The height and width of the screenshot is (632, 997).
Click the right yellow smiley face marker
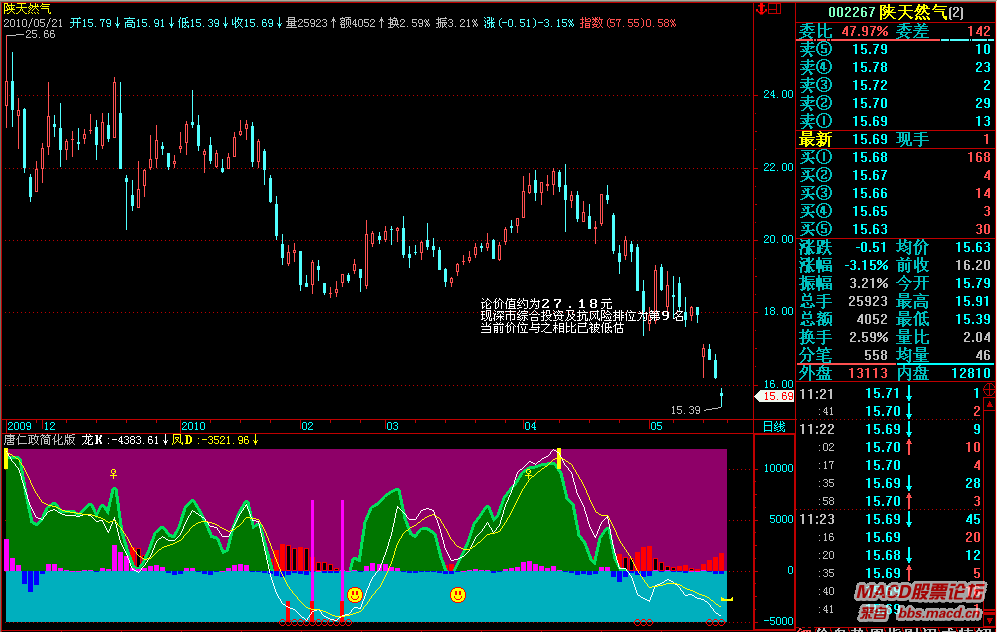(x=457, y=595)
